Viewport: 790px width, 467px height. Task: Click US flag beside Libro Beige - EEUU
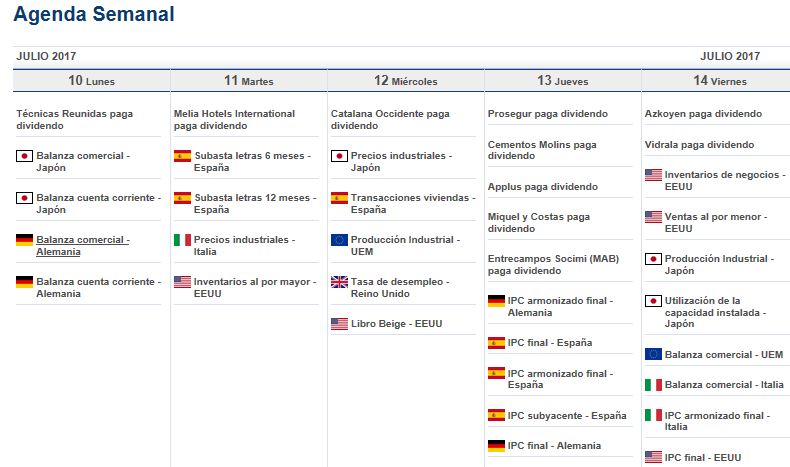pyautogui.click(x=340, y=324)
